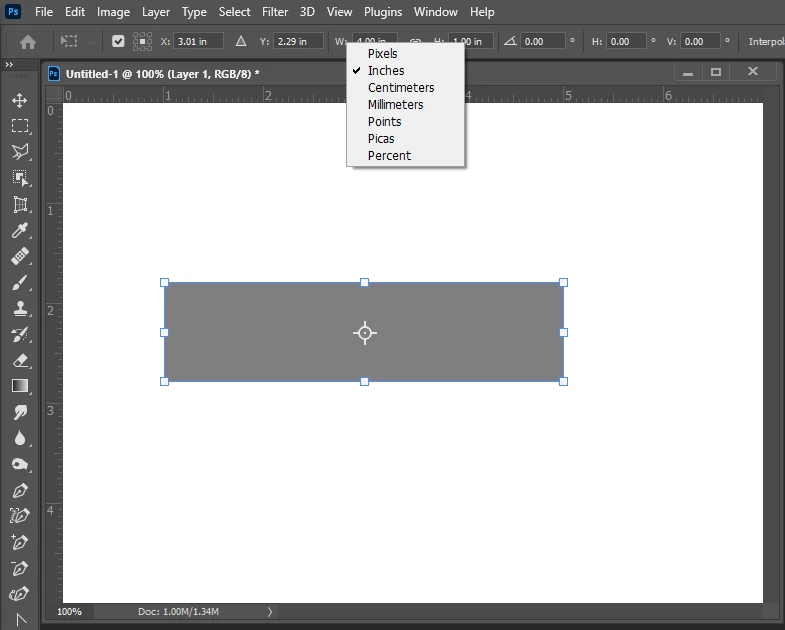The image size is (785, 630).
Task: Select the Pen tool
Action: pyautogui.click(x=20, y=490)
